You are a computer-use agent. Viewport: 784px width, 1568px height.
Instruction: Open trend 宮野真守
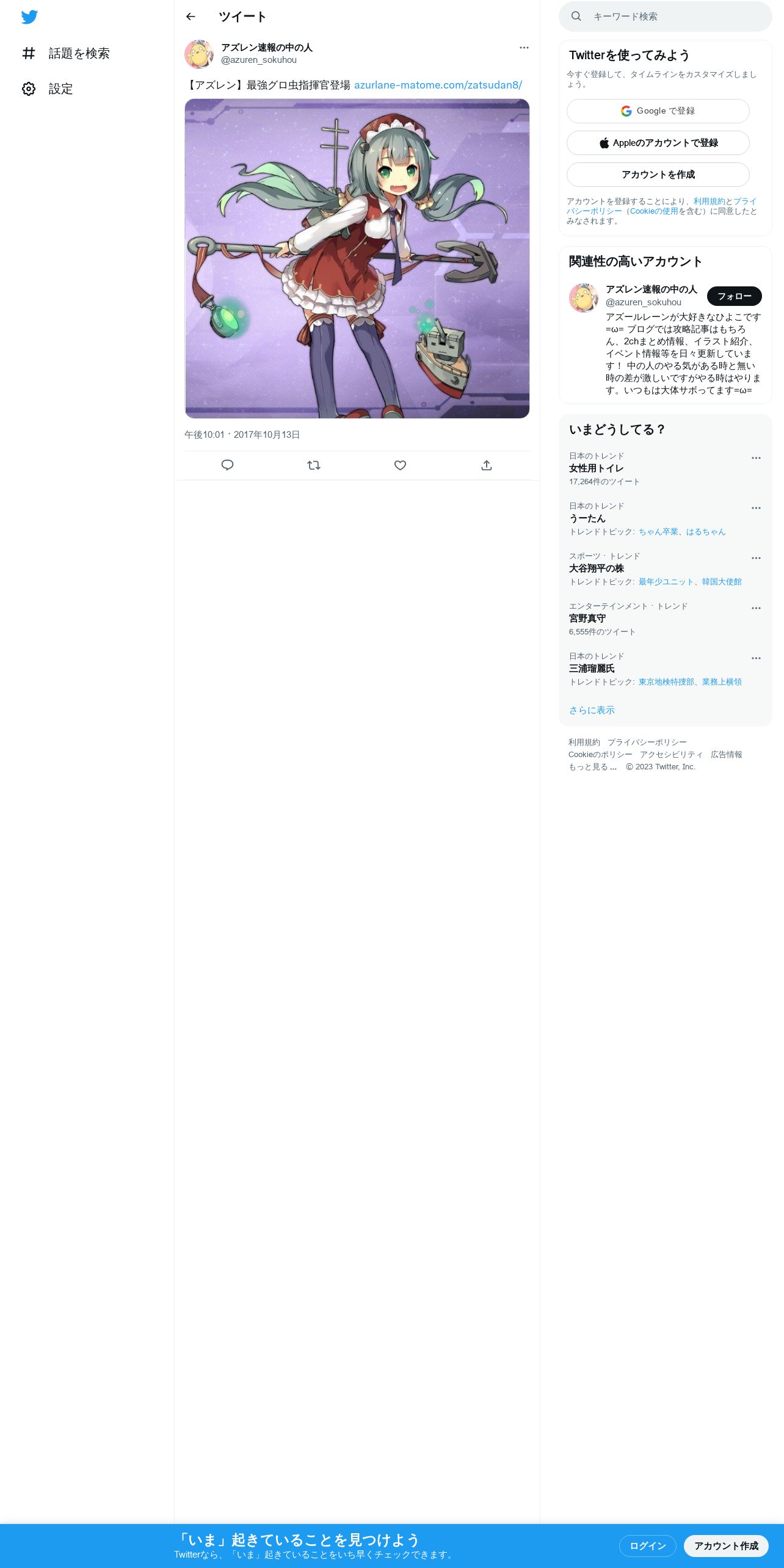click(x=587, y=619)
